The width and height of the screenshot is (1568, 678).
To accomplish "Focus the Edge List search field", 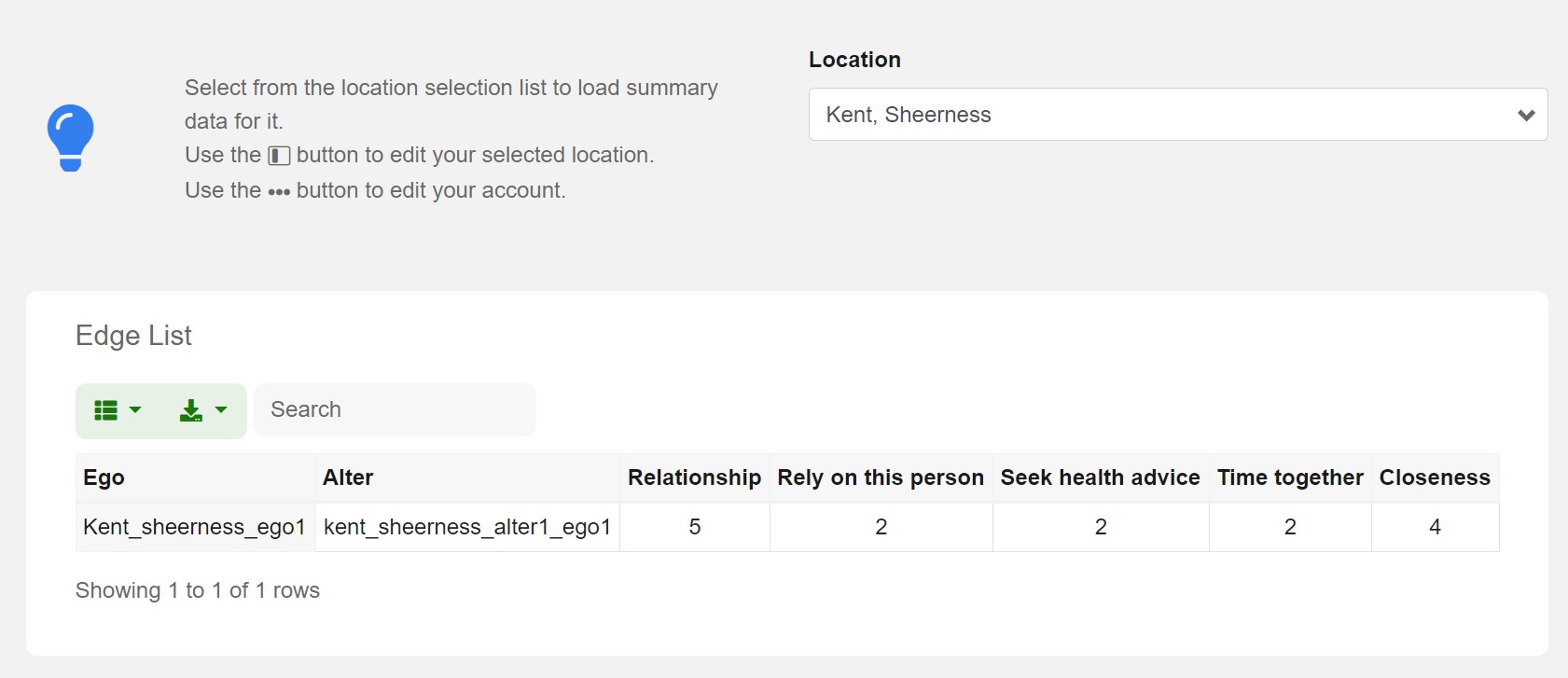I will click(x=395, y=409).
